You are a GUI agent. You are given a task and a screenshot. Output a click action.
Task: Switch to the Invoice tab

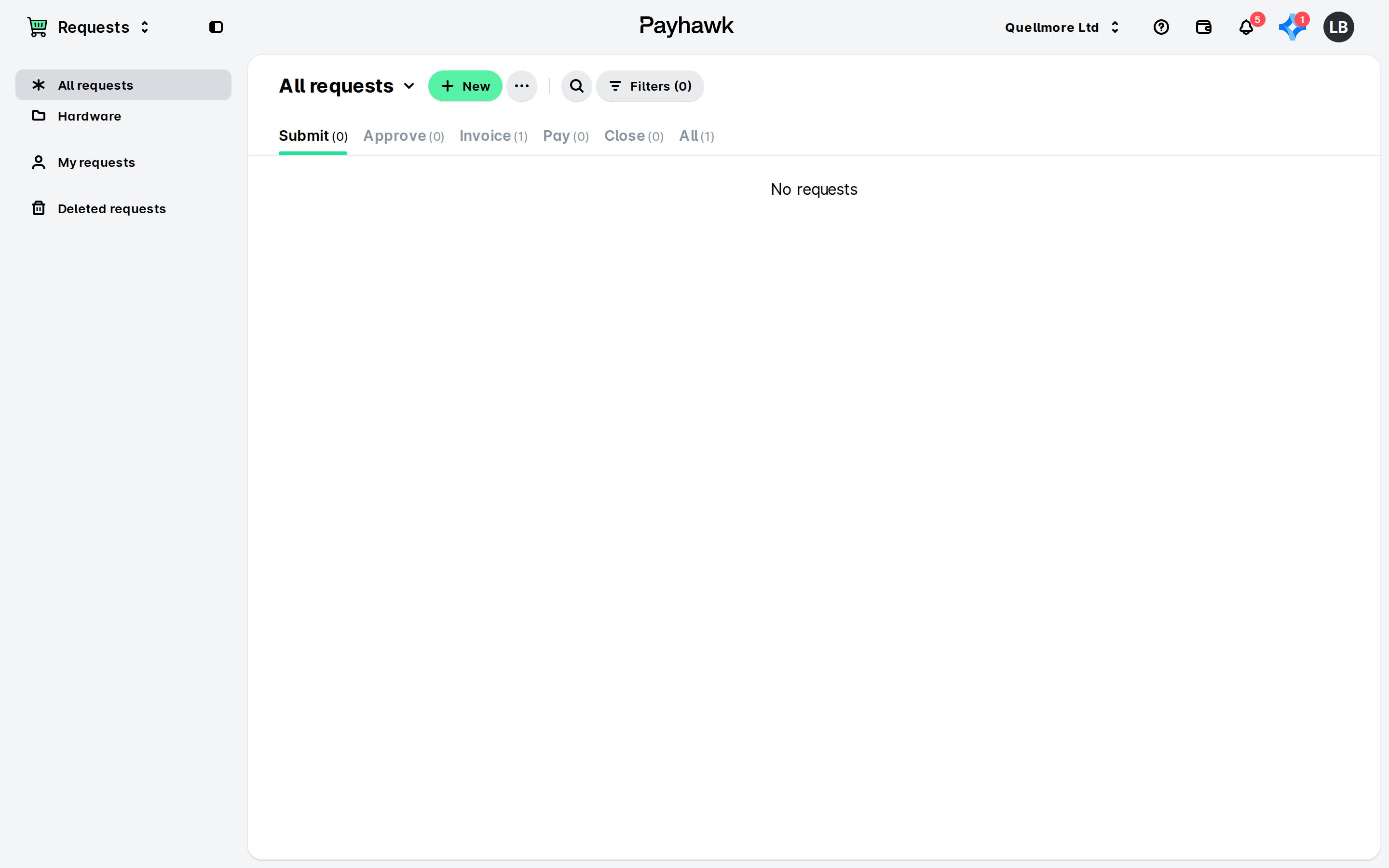[493, 136]
